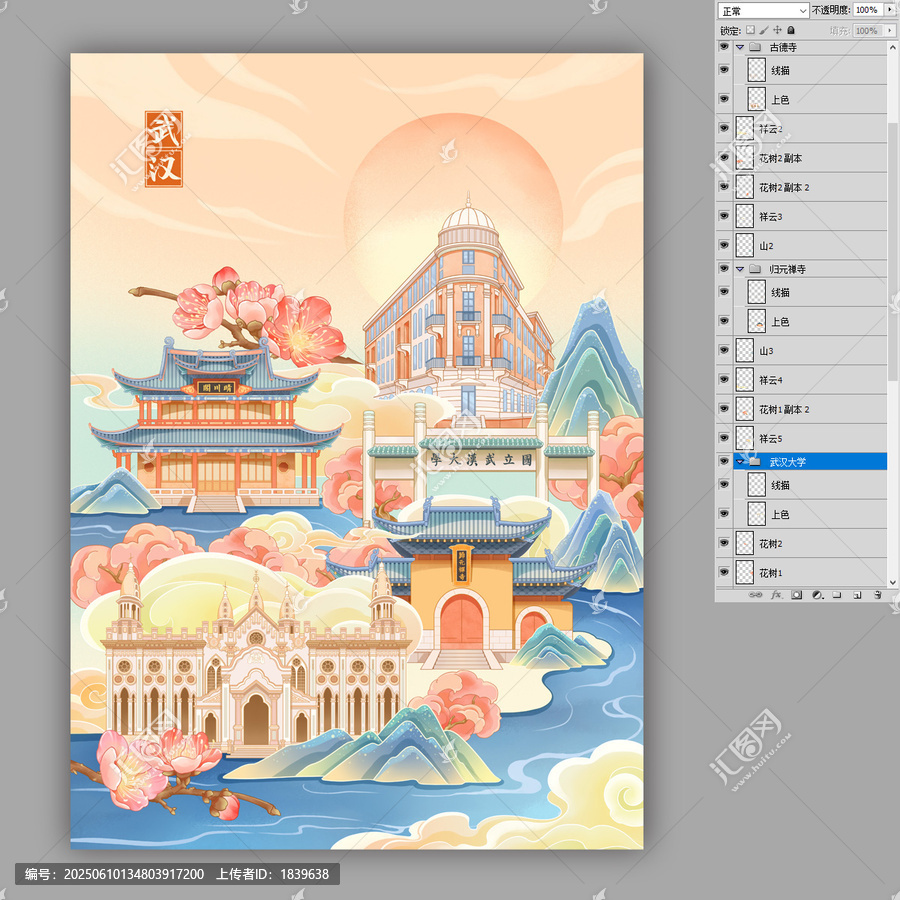Viewport: 900px width, 900px height.
Task: Hide the 祥云3 layer
Action: click(x=724, y=216)
